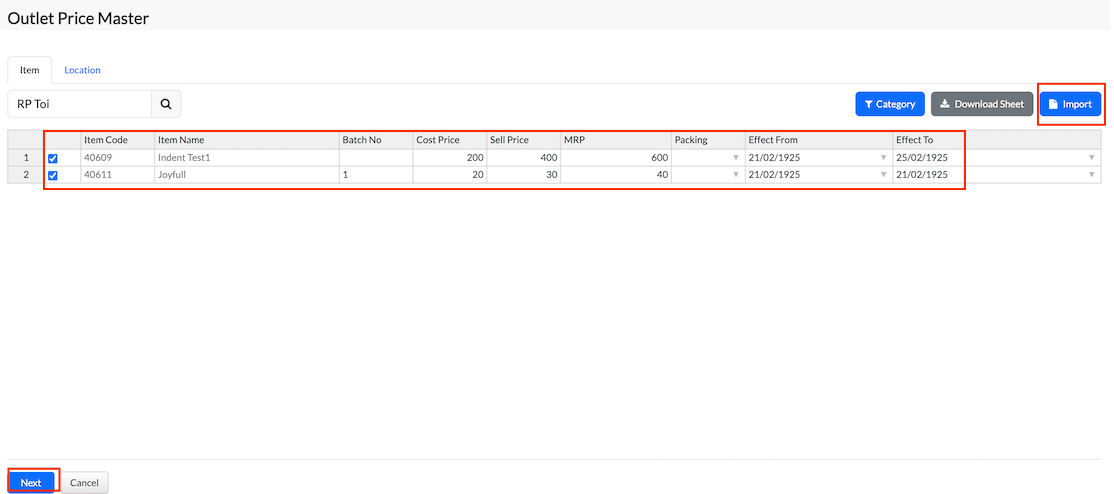
Task: Open the Effect From date dropdown for Joyfull
Action: tap(884, 175)
